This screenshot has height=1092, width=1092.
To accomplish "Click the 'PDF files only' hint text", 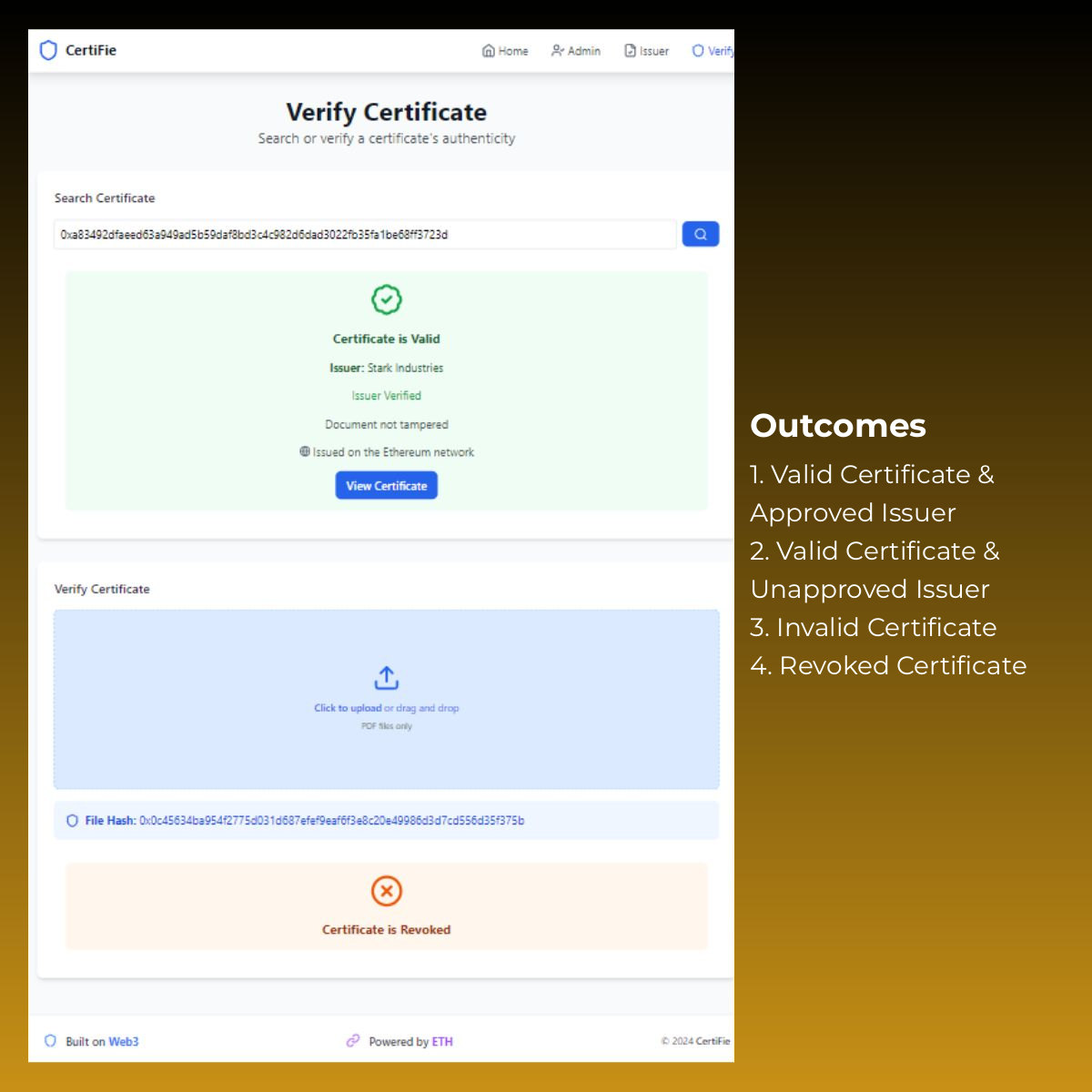I will click(x=387, y=726).
